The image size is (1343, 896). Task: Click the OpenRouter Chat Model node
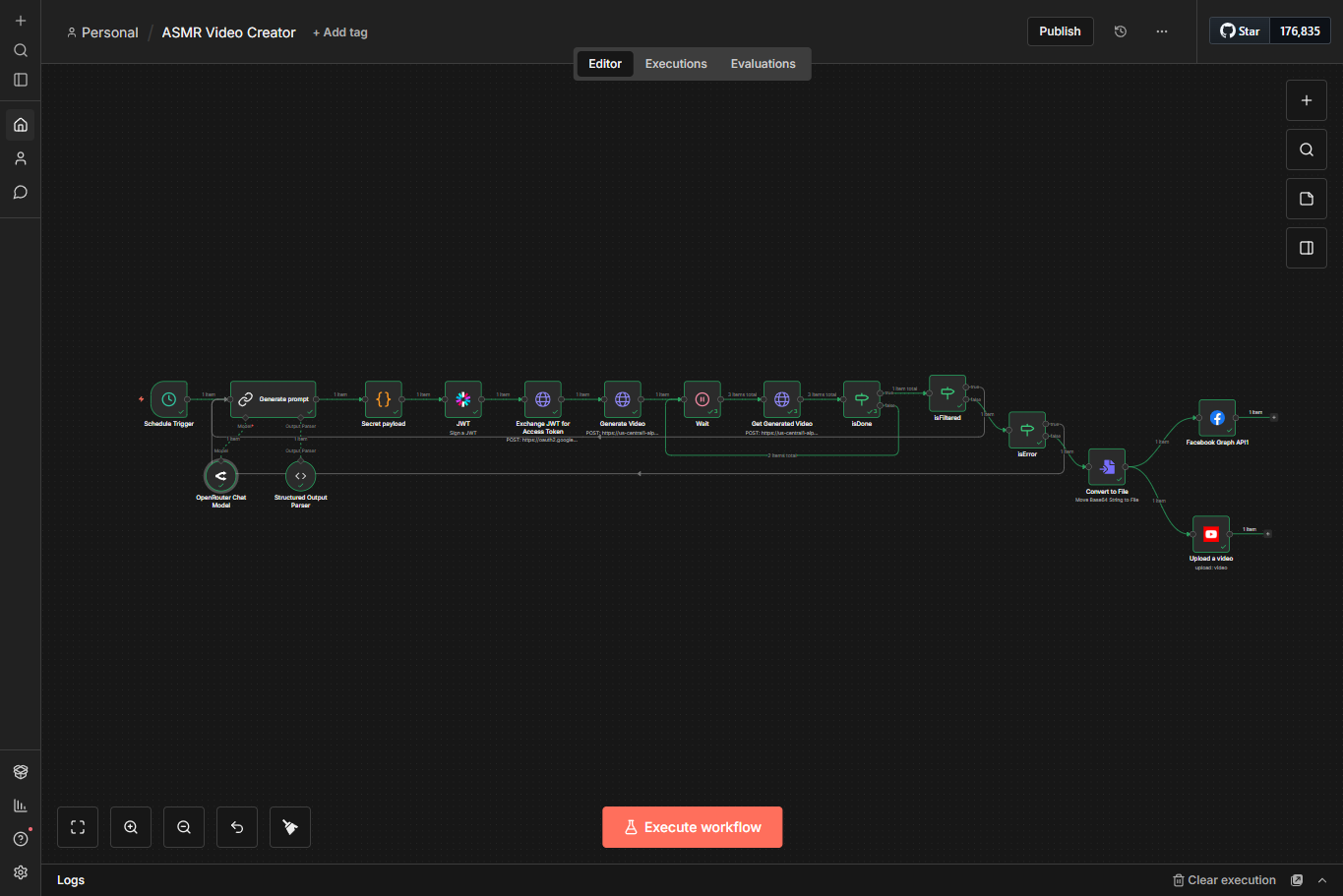[x=220, y=476]
